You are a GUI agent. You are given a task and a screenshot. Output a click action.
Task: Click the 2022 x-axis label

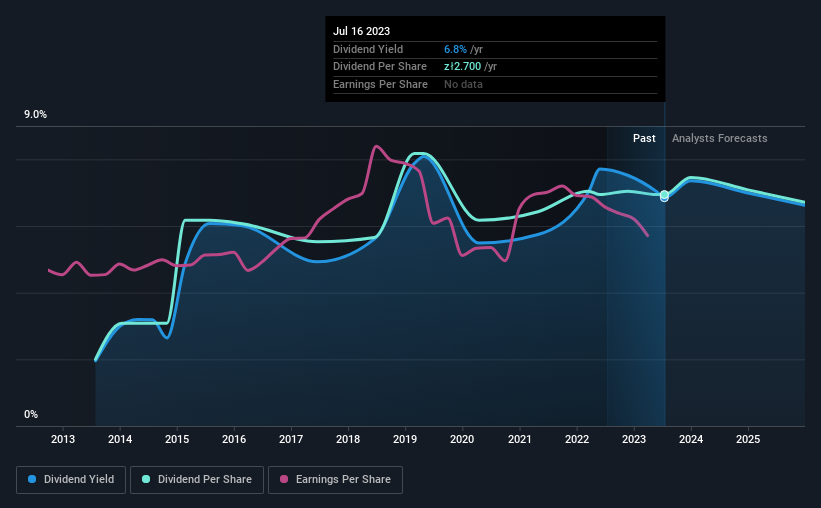click(x=577, y=439)
